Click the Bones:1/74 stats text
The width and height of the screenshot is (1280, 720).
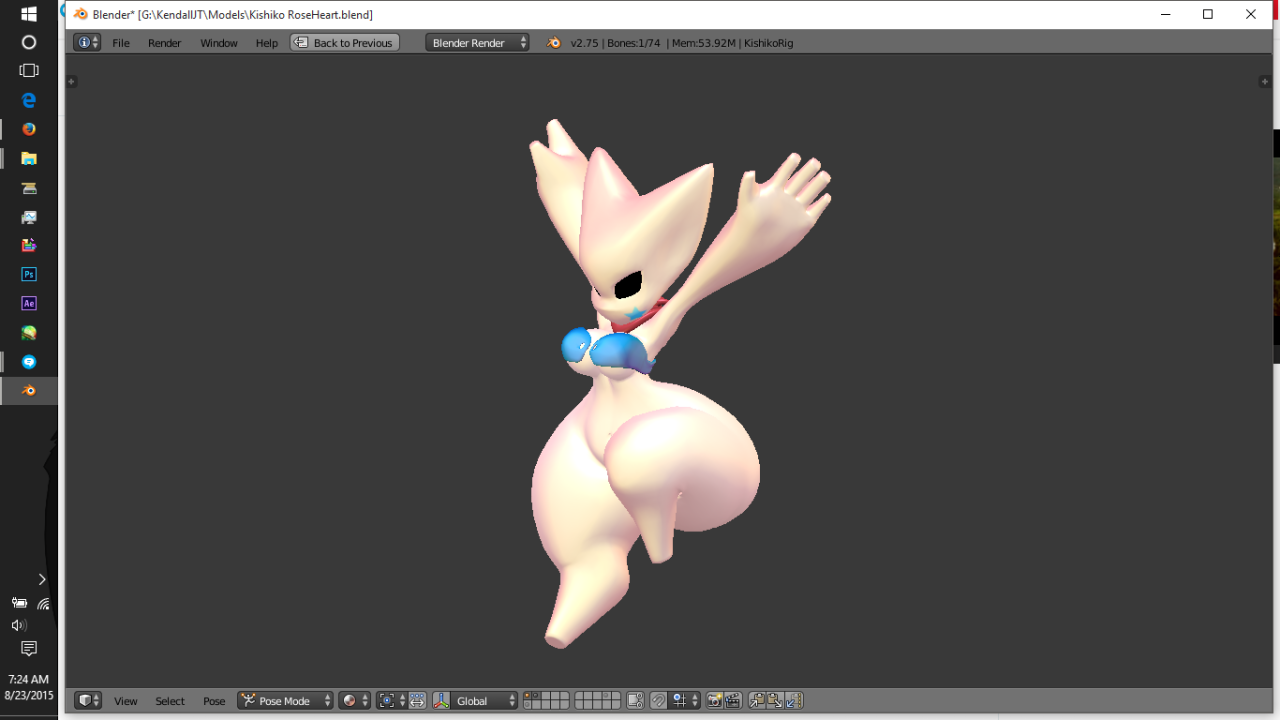tap(633, 43)
